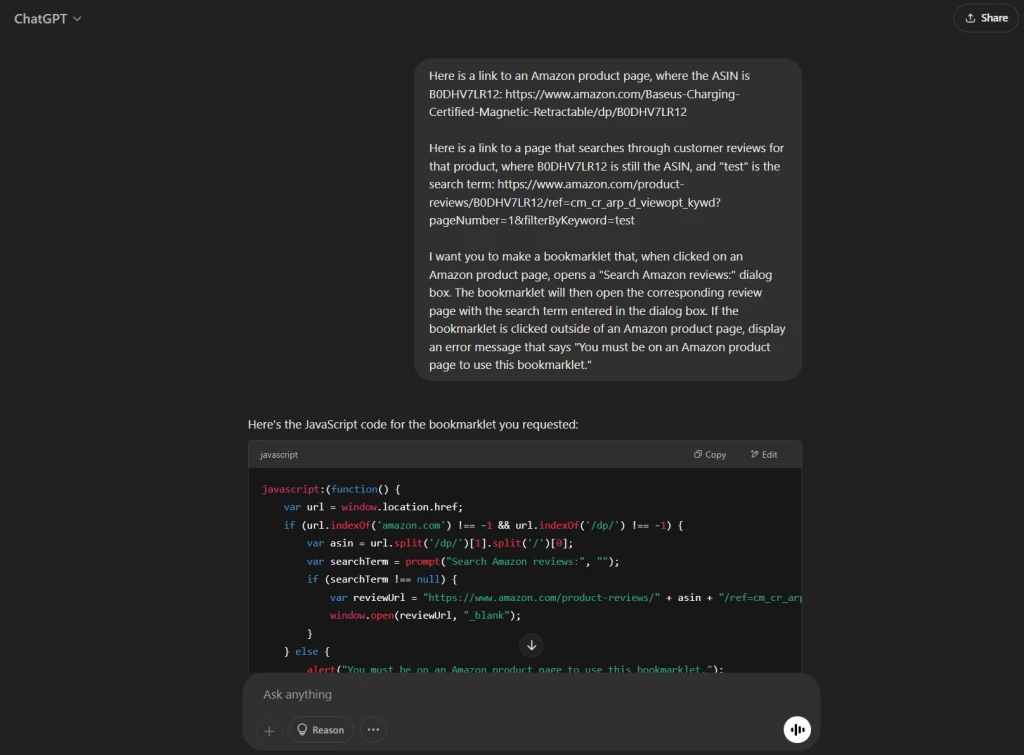Click the plus attach icon
Screen dimensions: 1024x755
tap(269, 730)
